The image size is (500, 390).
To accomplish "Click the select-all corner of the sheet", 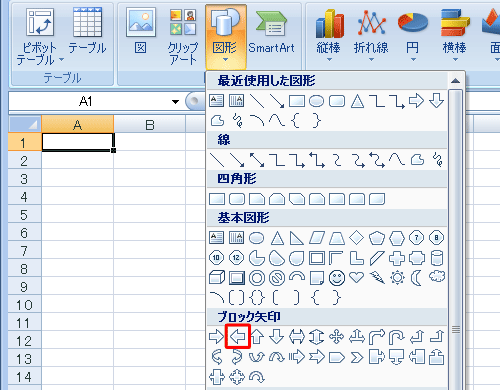I will click(25, 124).
